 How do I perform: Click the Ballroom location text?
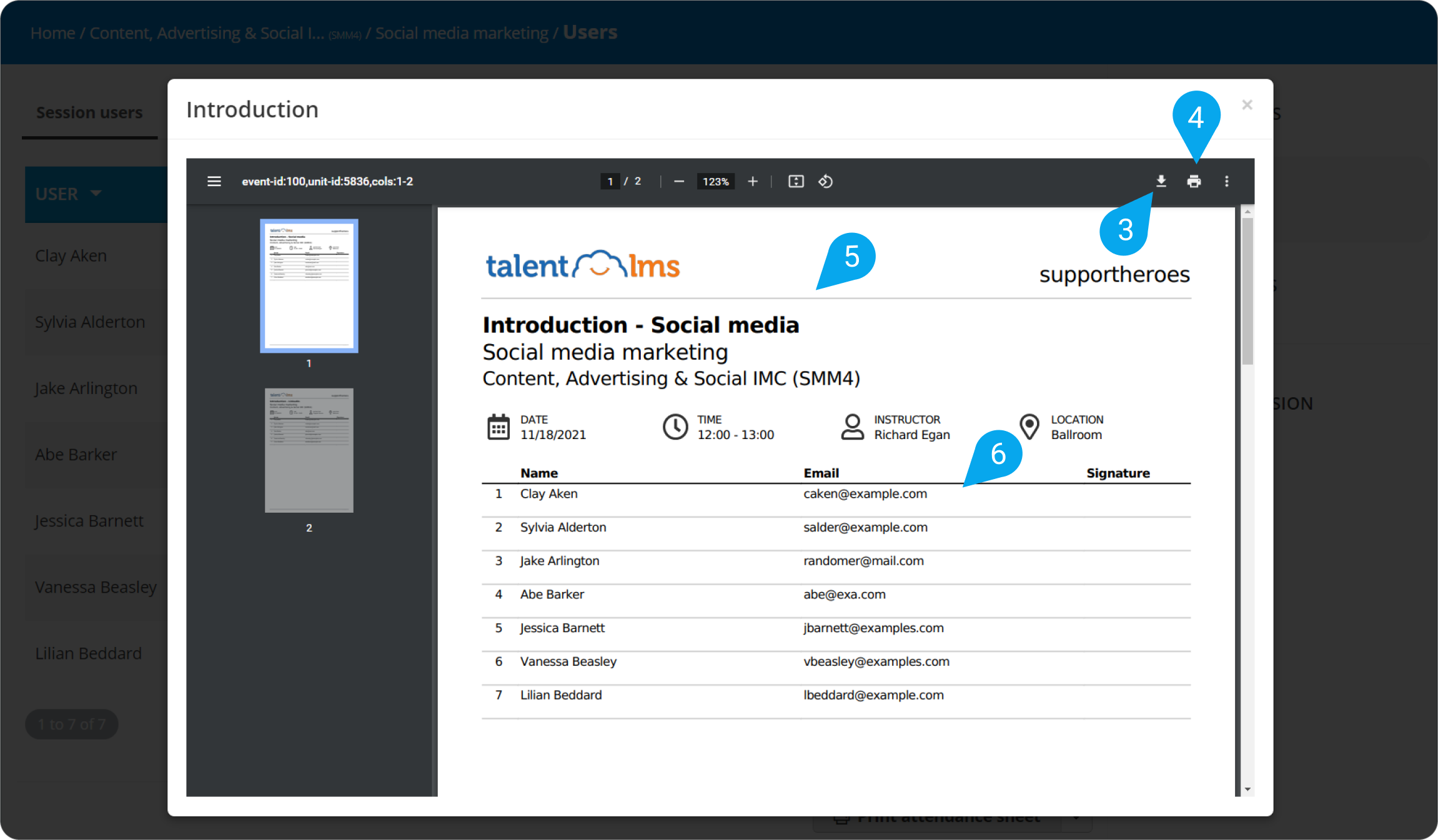click(1076, 435)
